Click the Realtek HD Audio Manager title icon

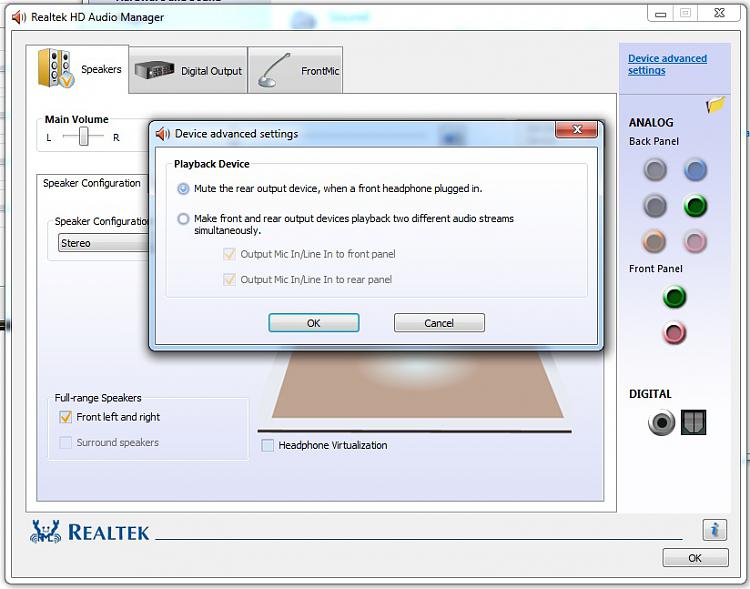click(x=19, y=17)
